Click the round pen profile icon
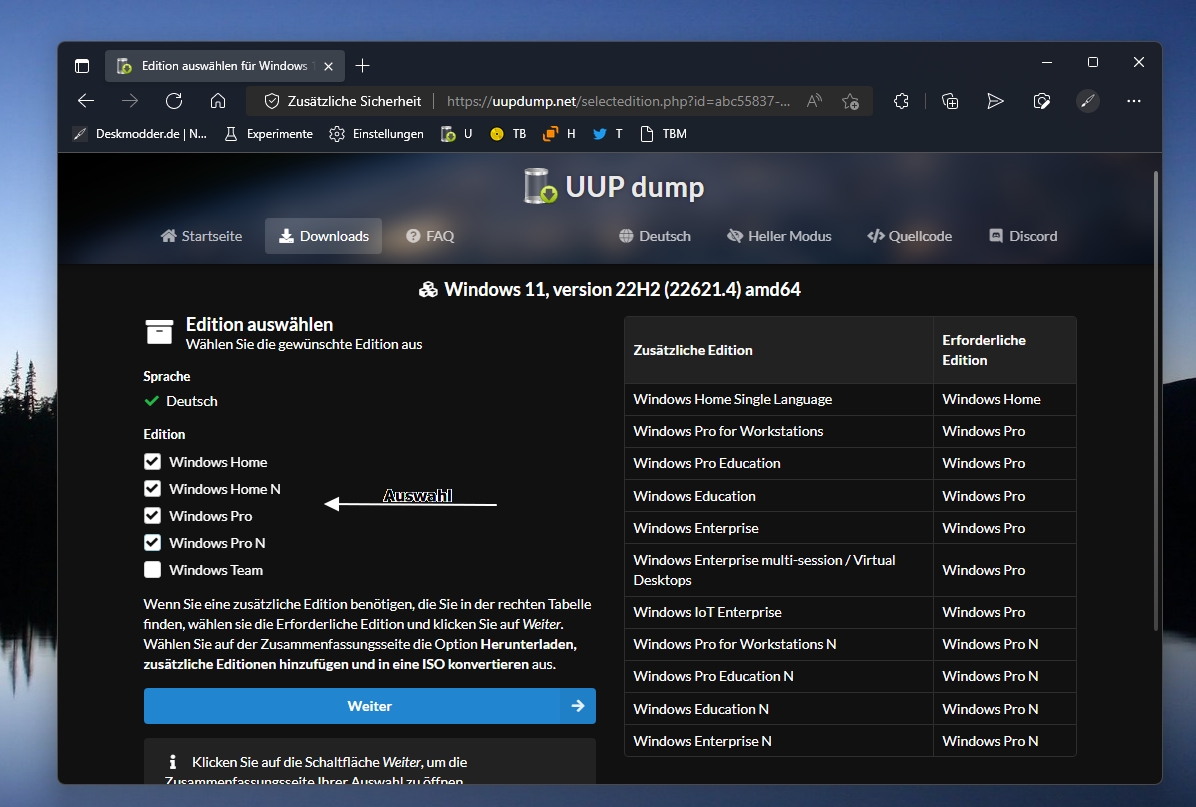This screenshot has height=807, width=1196. tap(1088, 101)
